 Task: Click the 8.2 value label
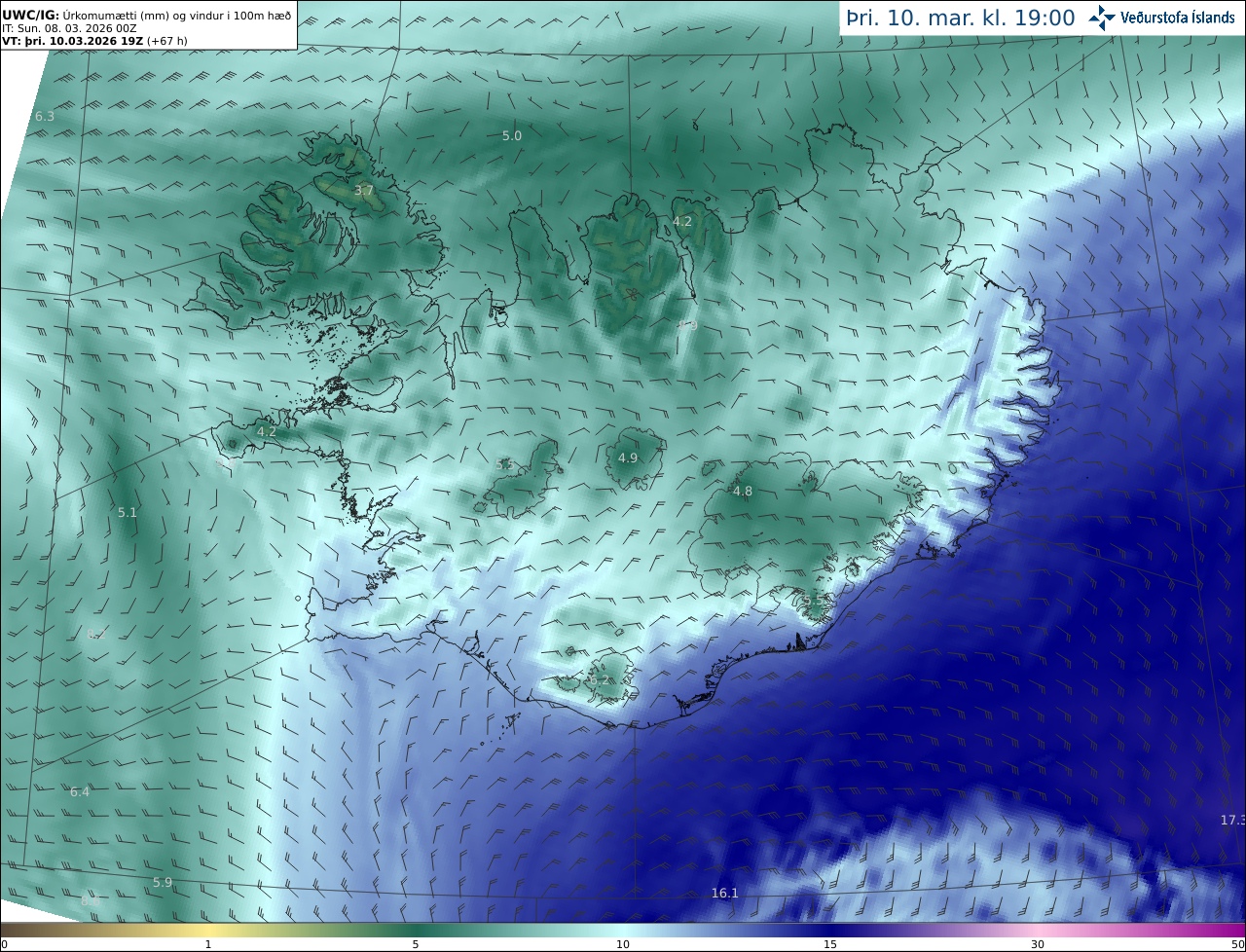[95, 634]
